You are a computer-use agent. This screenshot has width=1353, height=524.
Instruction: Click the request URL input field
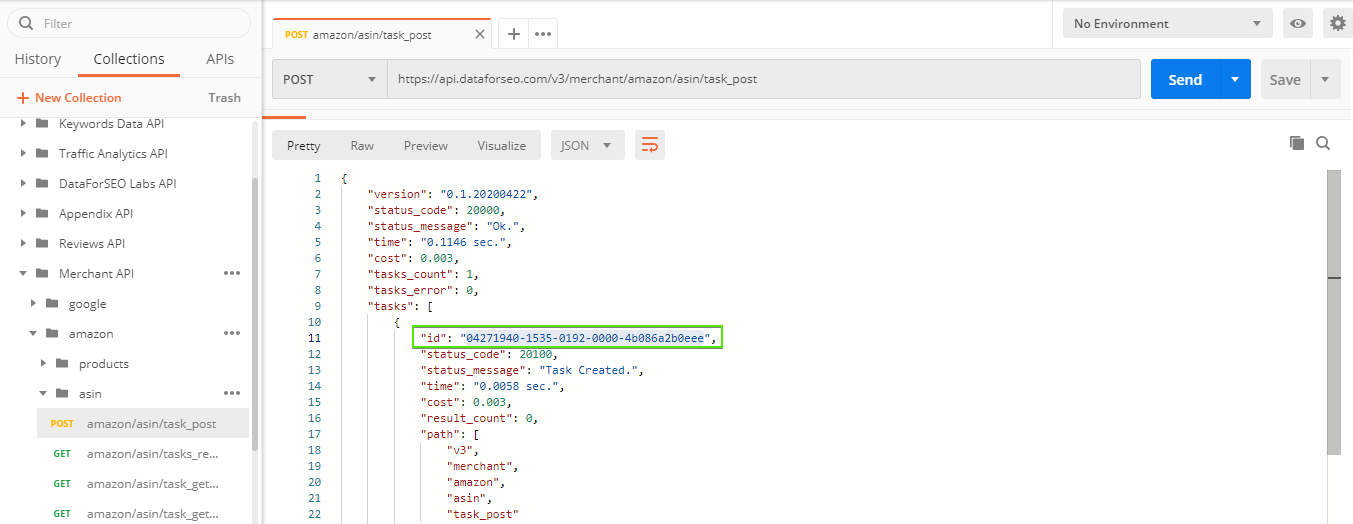pyautogui.click(x=764, y=79)
